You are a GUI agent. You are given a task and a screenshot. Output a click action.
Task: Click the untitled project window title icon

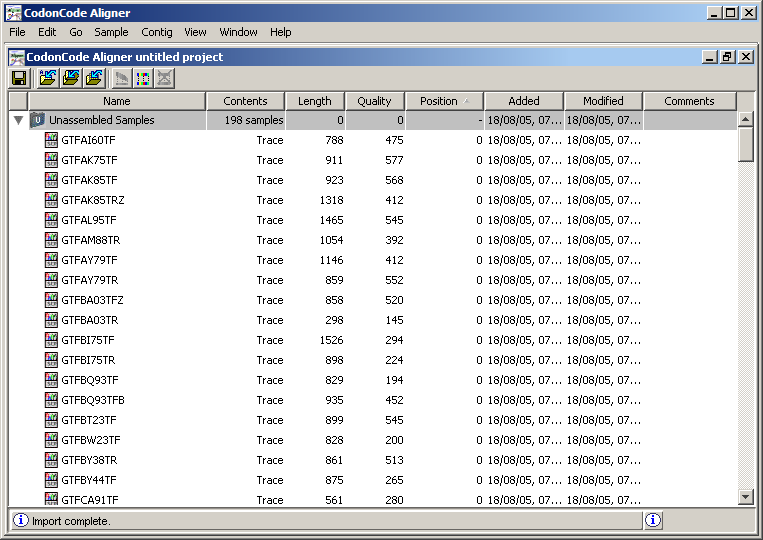click(17, 57)
